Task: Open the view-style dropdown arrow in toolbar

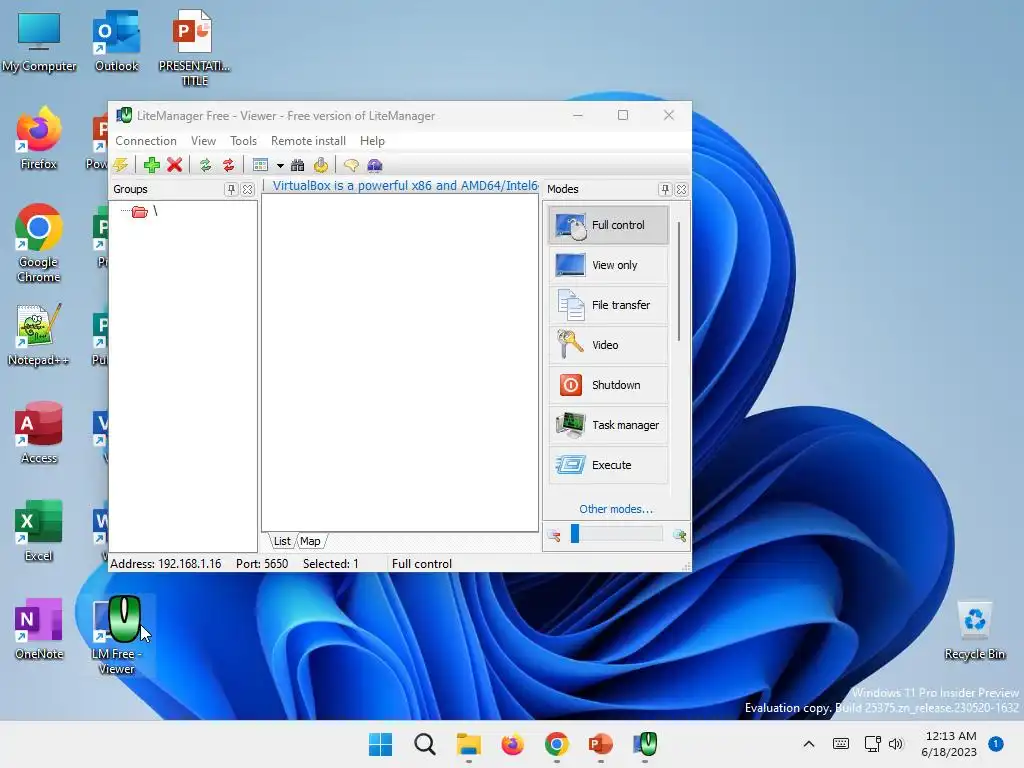Action: (x=280, y=166)
